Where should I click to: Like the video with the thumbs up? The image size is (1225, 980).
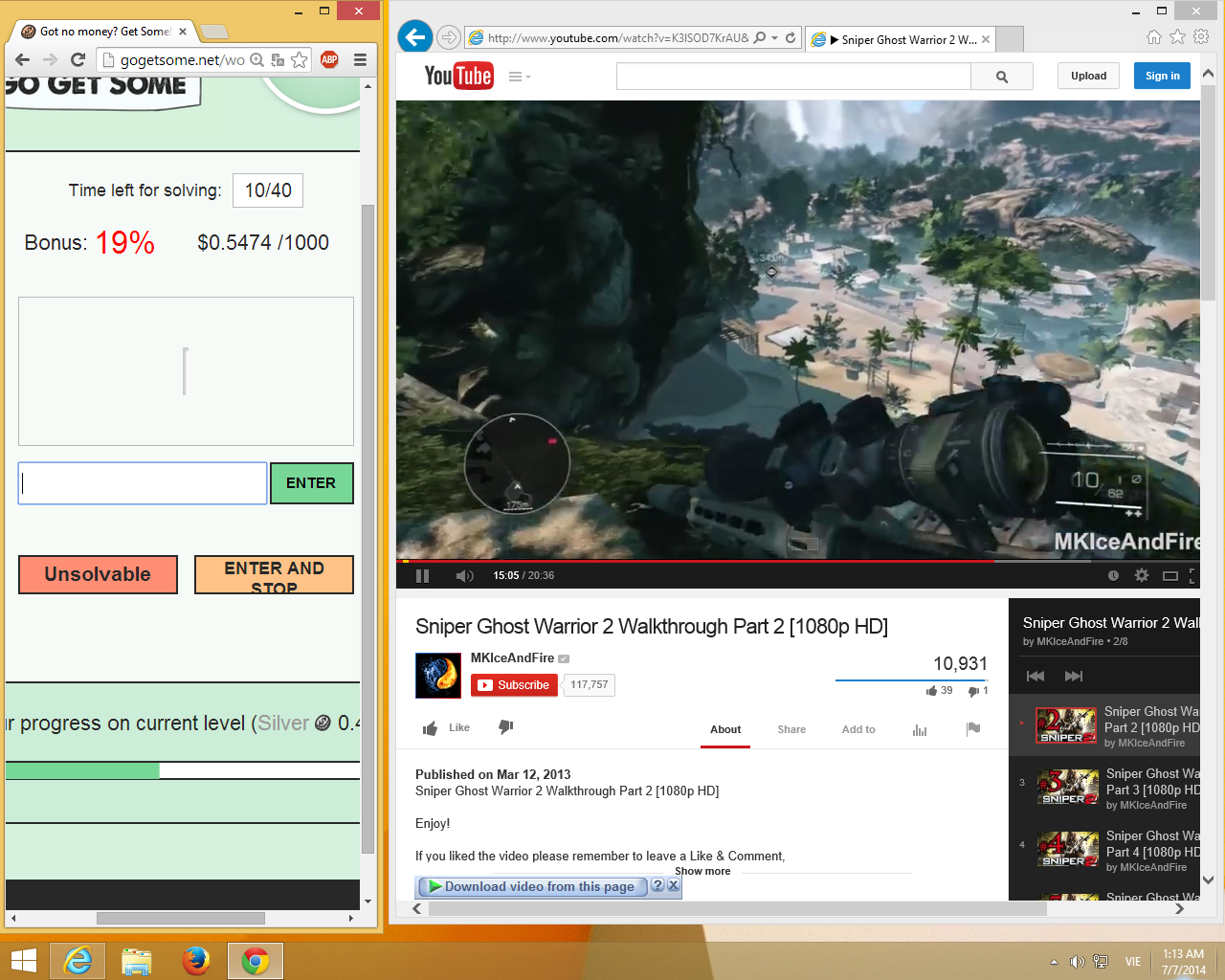[446, 728]
